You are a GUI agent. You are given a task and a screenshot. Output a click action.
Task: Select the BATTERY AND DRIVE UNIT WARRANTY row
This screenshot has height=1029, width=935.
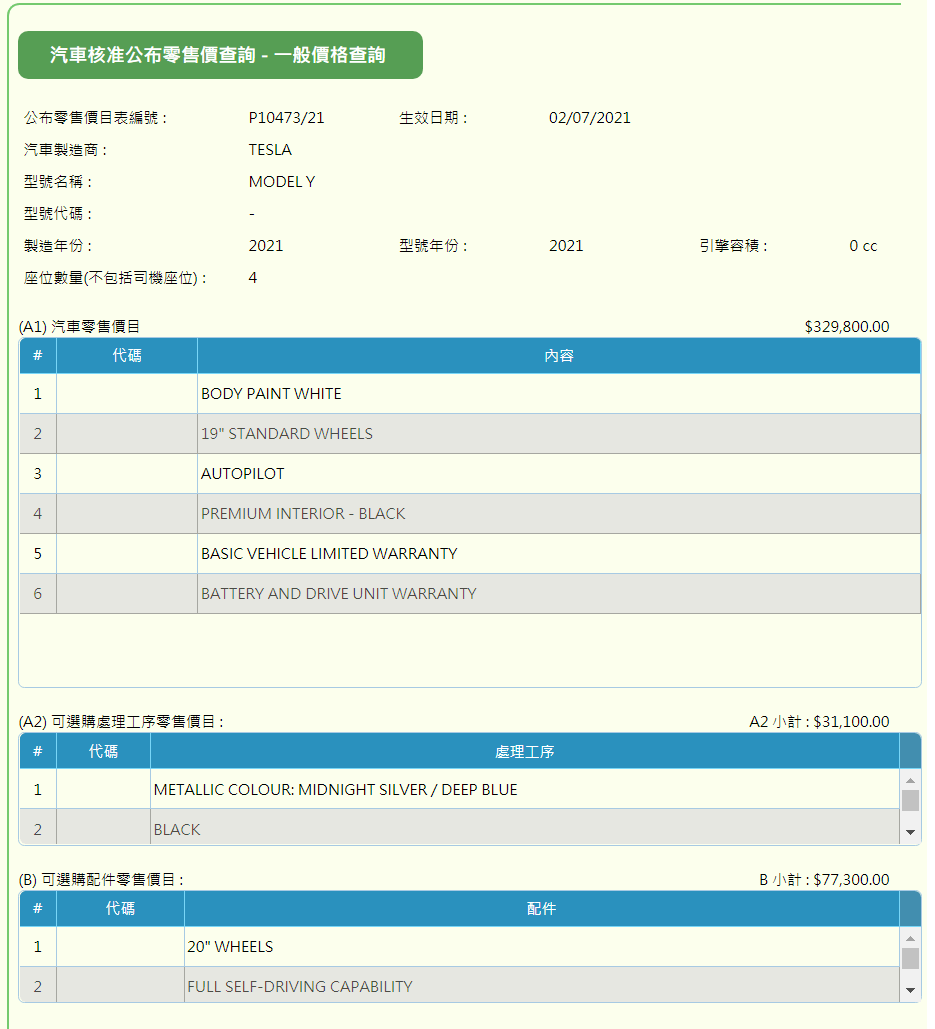click(470, 594)
